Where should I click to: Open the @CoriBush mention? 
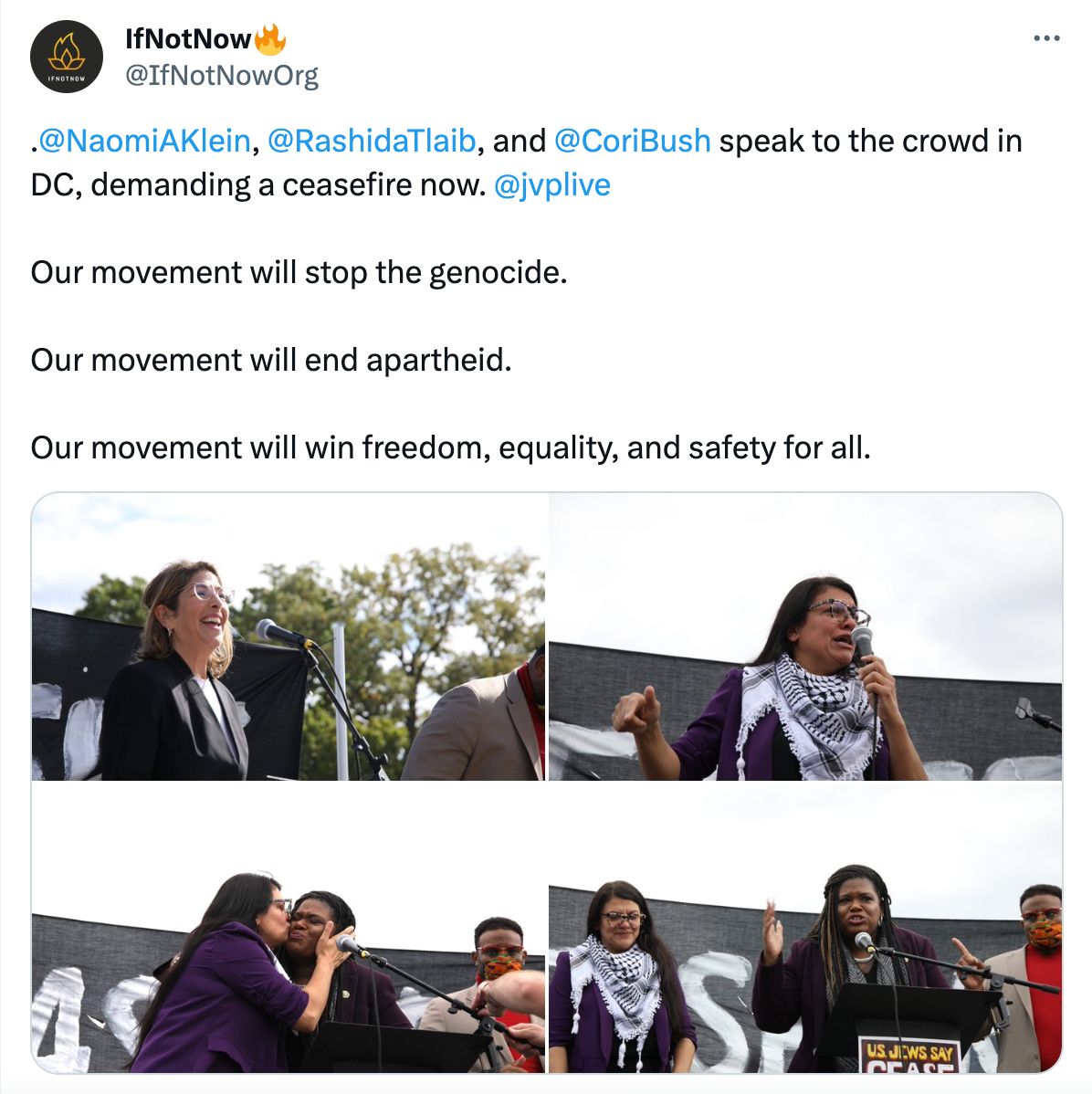[632, 141]
